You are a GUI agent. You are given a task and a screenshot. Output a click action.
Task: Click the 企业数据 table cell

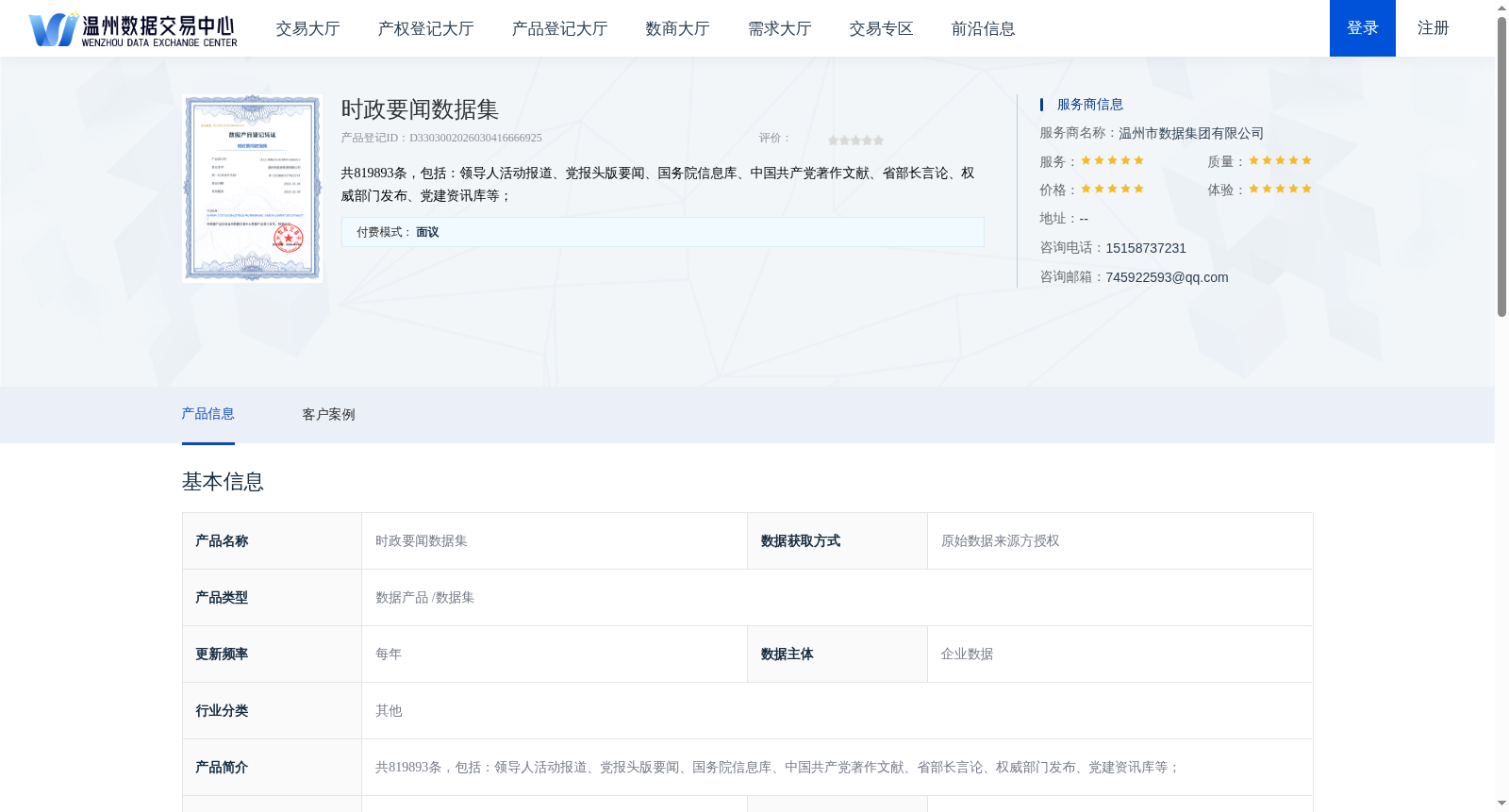pyautogui.click(x=1120, y=655)
